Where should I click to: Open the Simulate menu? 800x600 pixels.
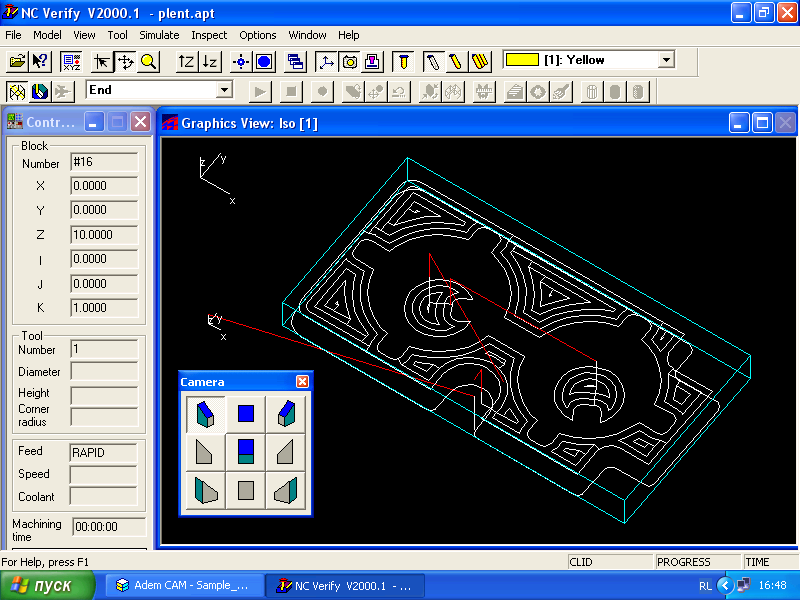(x=159, y=35)
